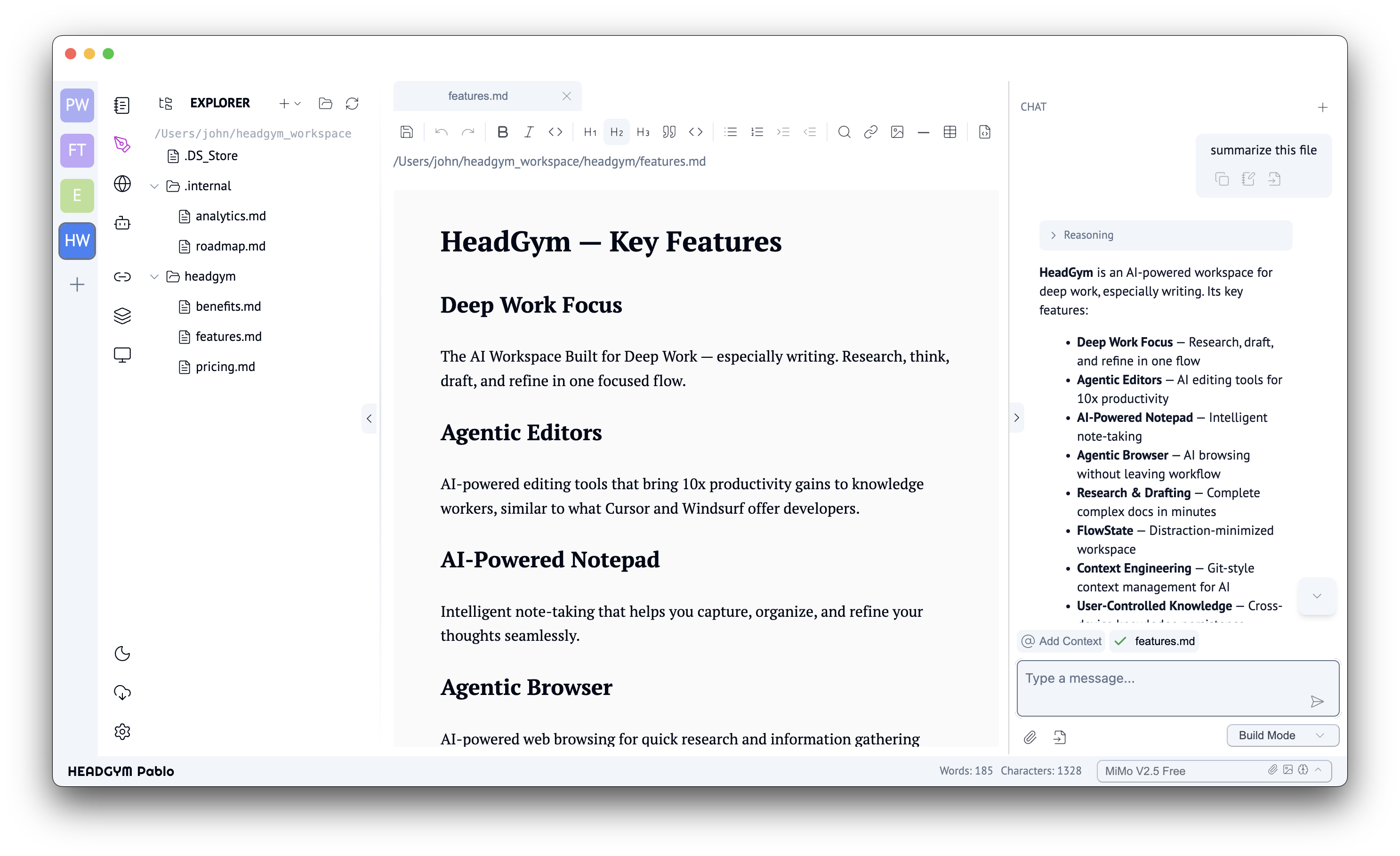Insert a code block beside the quote icon
1400x856 pixels.
[696, 132]
